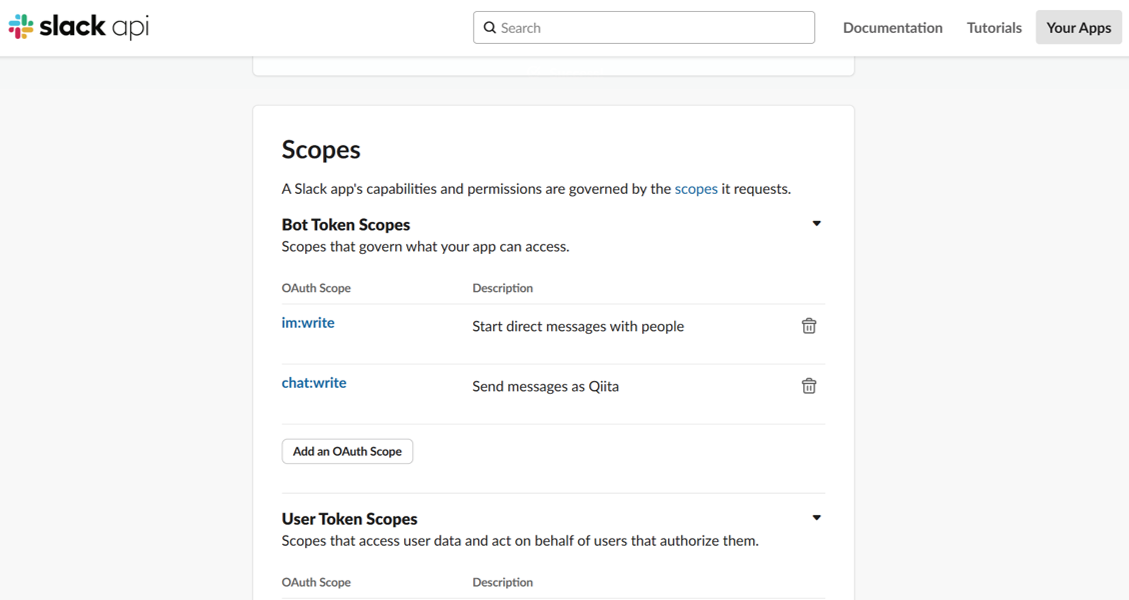This screenshot has height=600, width=1129.
Task: Open the Documentation menu item
Action: pos(892,27)
